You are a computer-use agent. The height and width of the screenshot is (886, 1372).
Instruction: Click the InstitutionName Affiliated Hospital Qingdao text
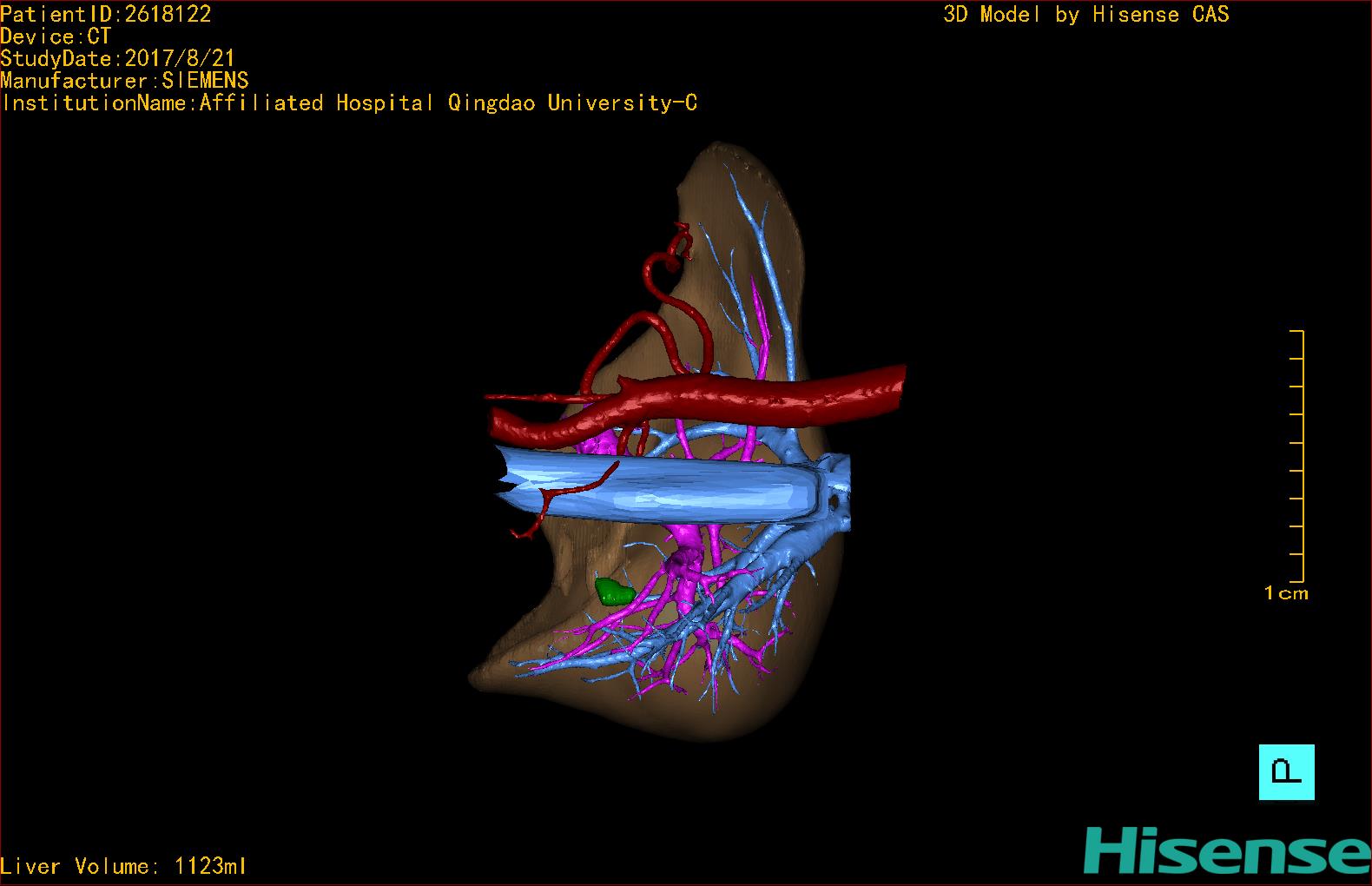[x=349, y=103]
